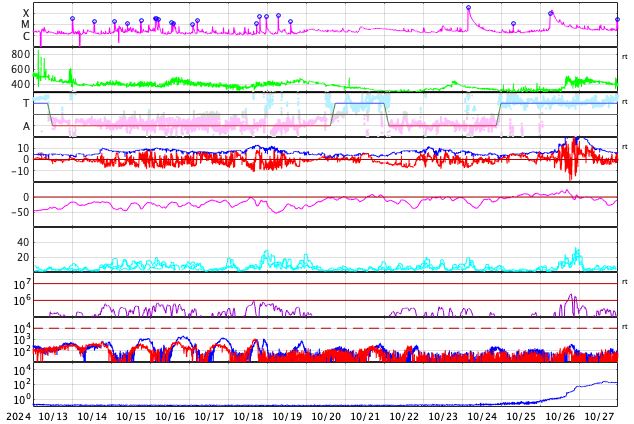
Task: Click the C flare class axis label
Action: point(26,36)
